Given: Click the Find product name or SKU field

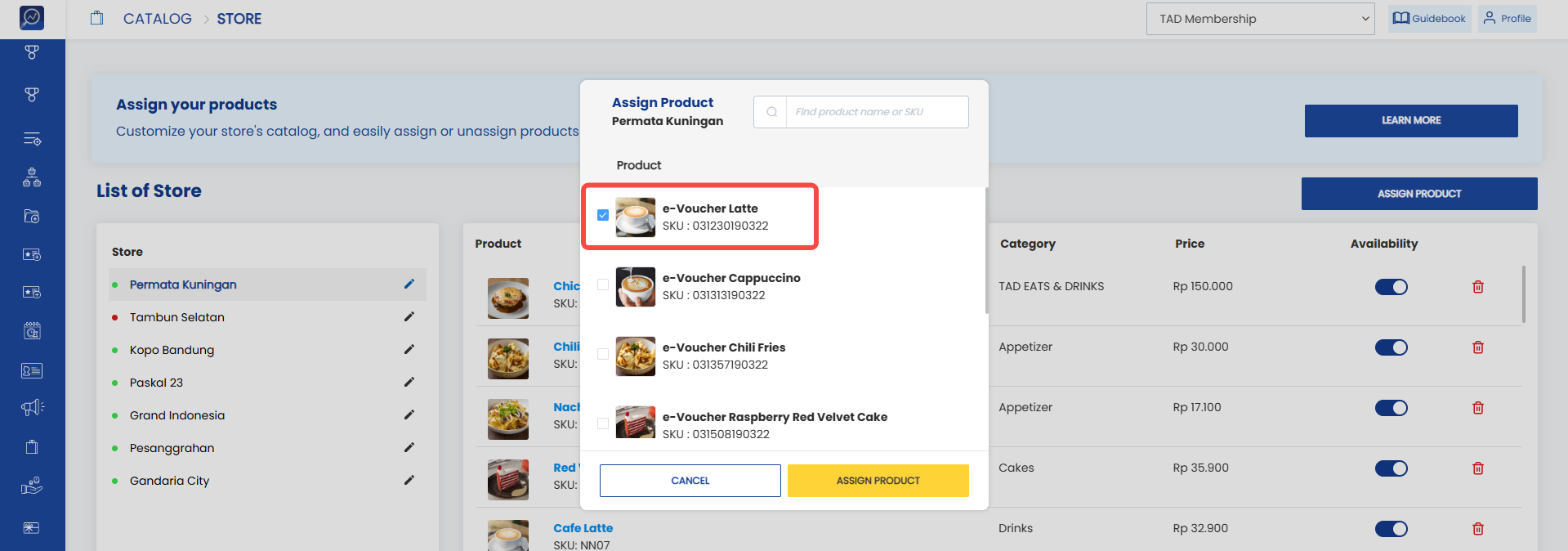Looking at the screenshot, I should point(877,112).
